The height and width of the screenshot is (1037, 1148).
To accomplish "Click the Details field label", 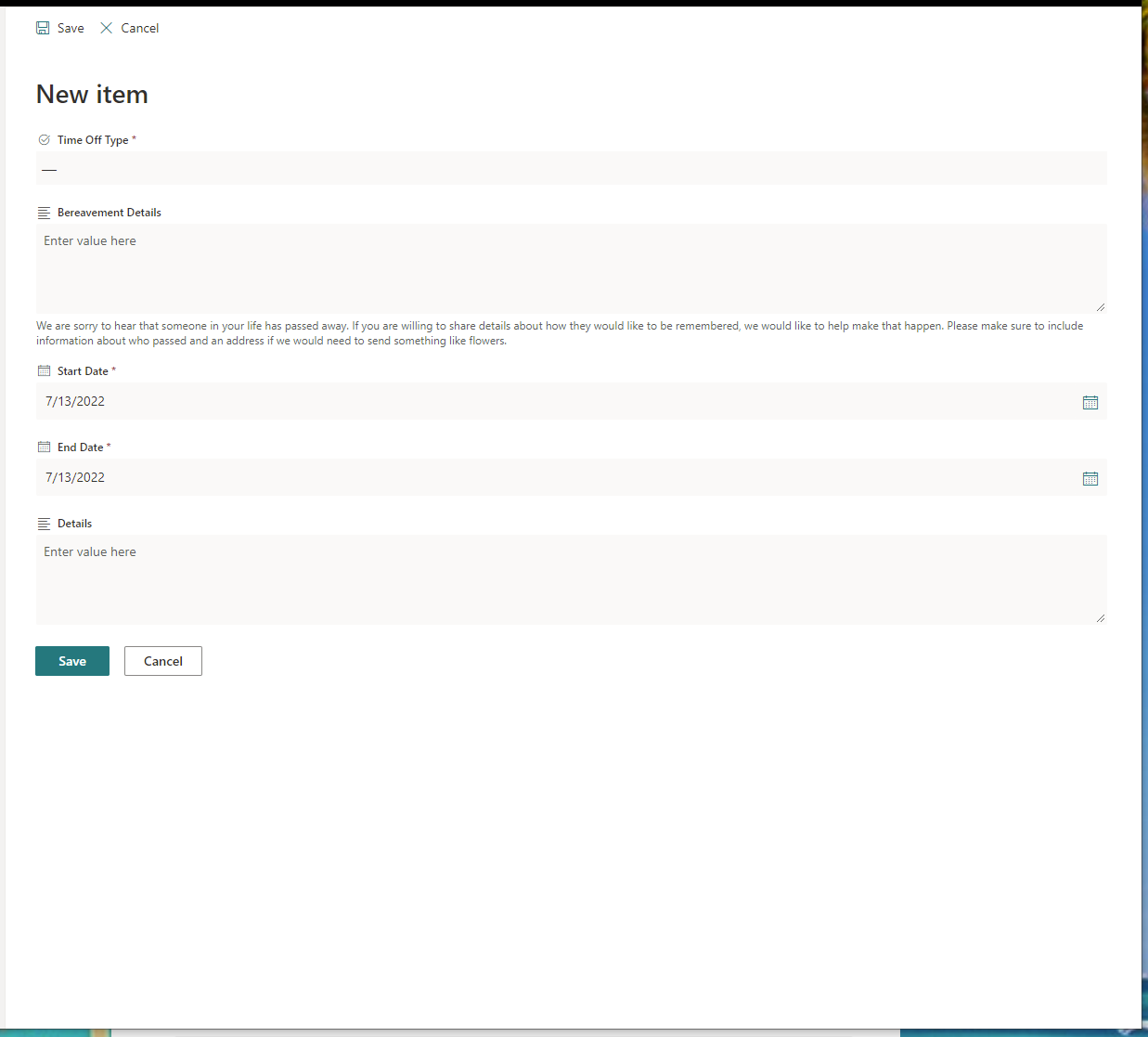I will tap(74, 524).
